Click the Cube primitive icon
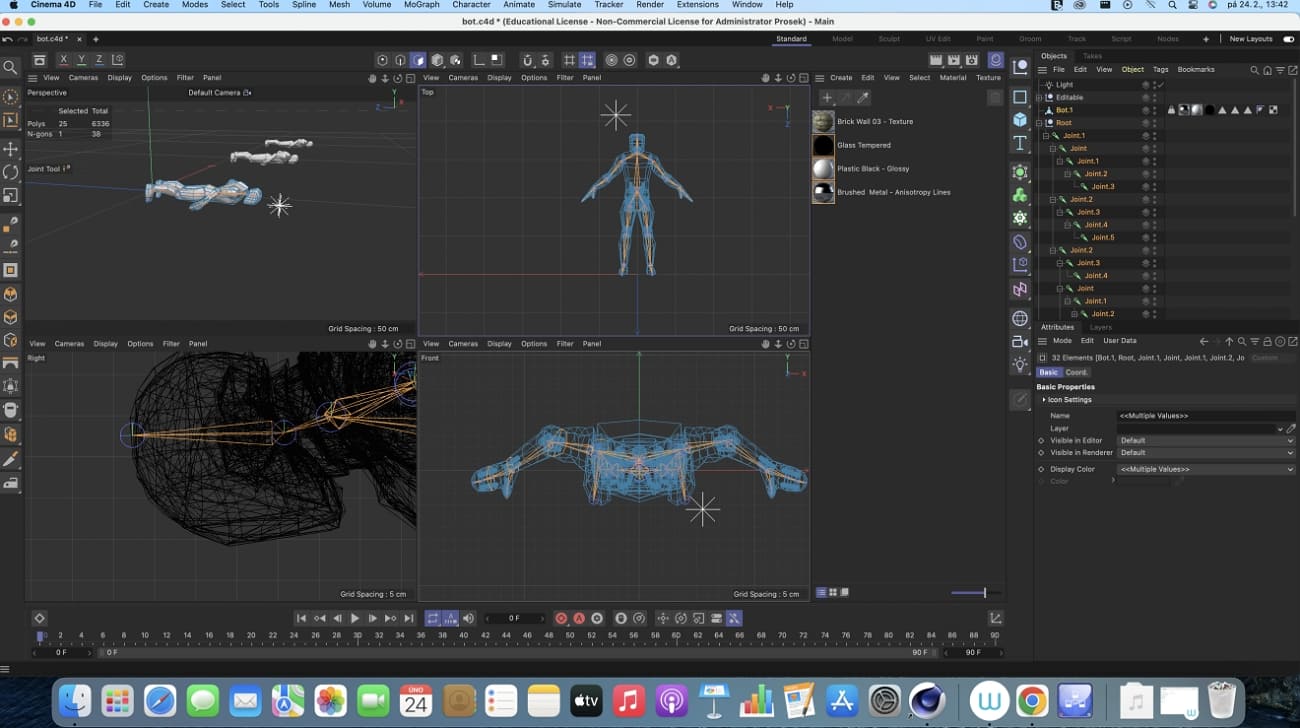Viewport: 1300px width, 728px height. [x=1020, y=120]
